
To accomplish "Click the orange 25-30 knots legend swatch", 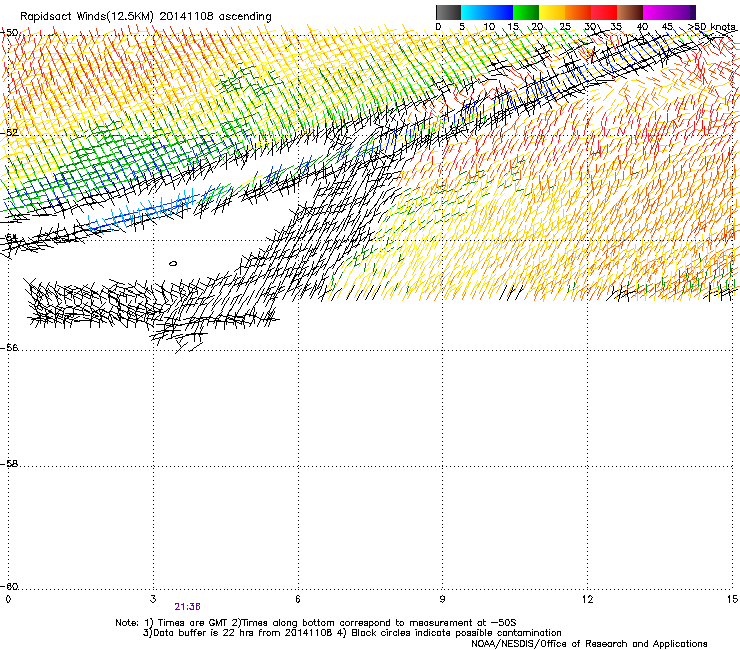I will [x=578, y=12].
